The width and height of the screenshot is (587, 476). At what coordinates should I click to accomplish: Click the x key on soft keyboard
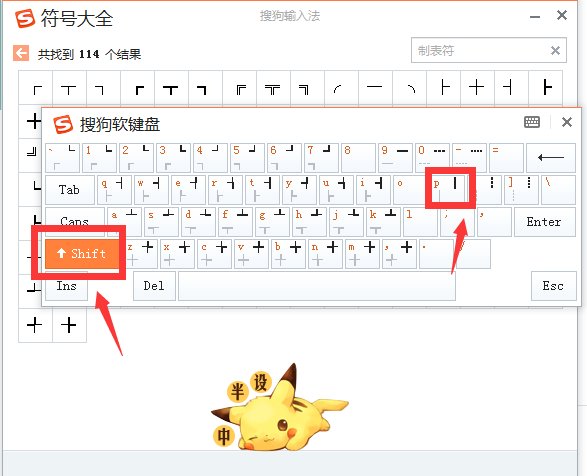click(x=177, y=254)
